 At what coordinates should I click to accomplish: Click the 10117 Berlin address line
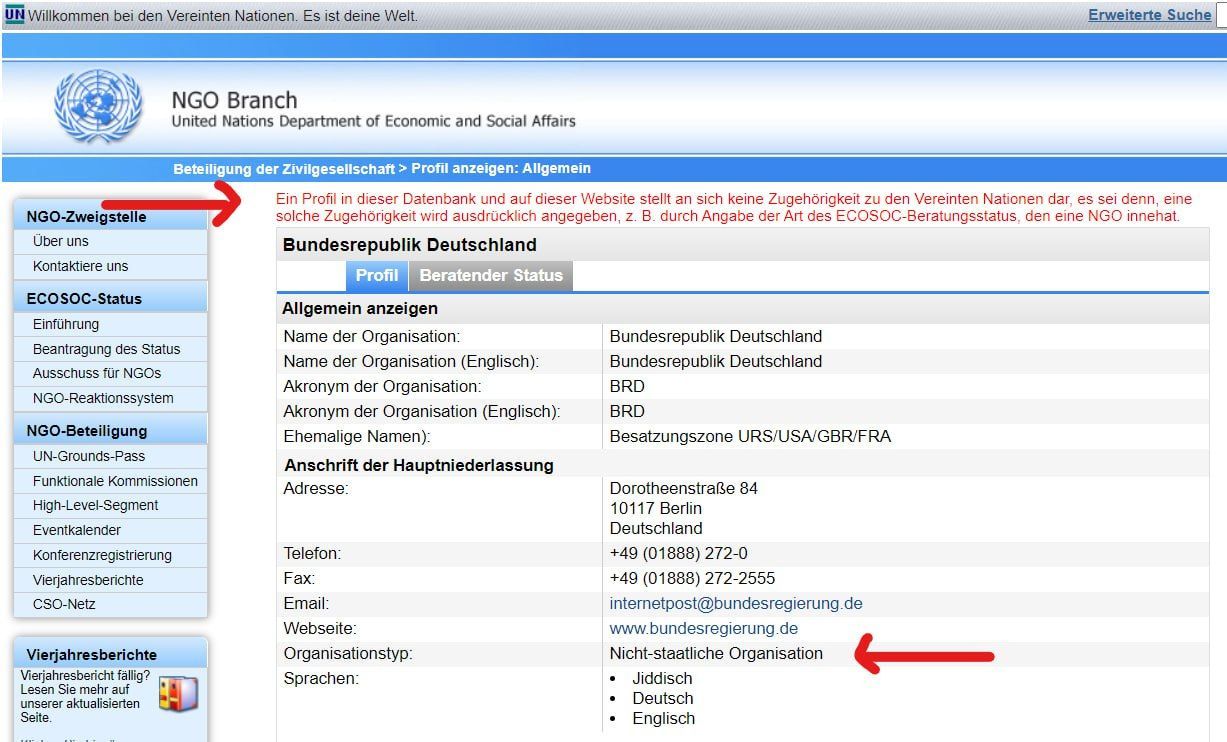[x=656, y=508]
